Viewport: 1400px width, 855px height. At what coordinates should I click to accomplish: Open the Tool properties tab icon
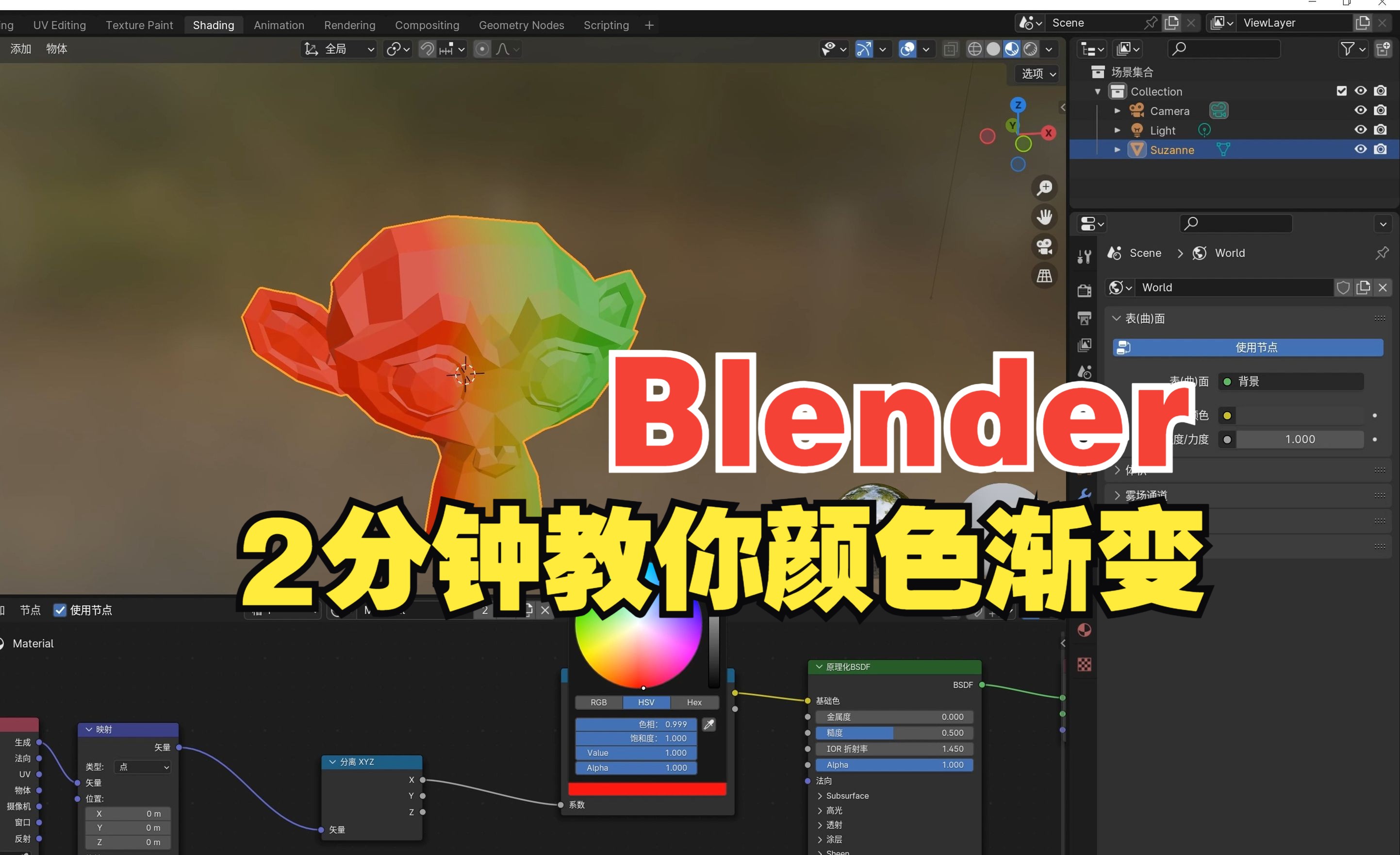1084,256
